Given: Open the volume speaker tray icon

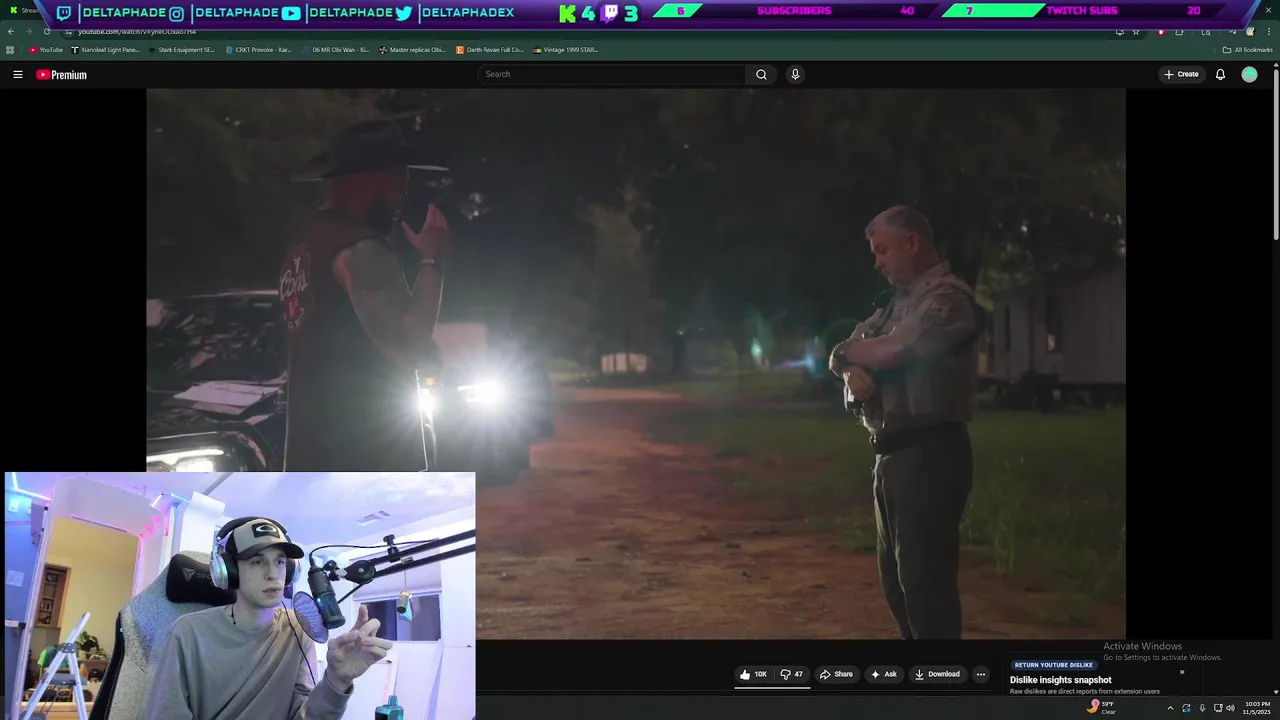Looking at the screenshot, I should pos(1230,708).
